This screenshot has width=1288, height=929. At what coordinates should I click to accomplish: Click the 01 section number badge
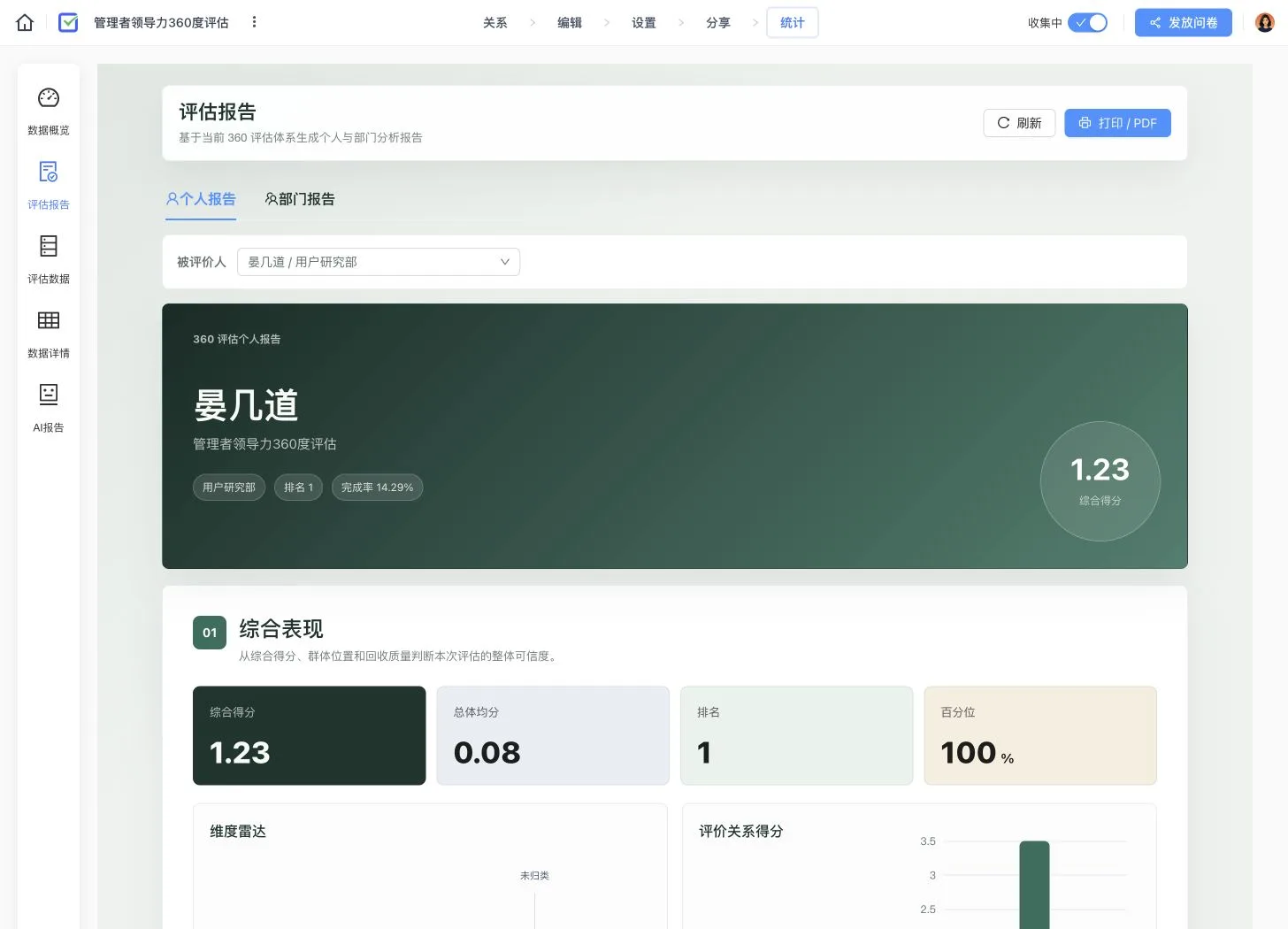210,633
